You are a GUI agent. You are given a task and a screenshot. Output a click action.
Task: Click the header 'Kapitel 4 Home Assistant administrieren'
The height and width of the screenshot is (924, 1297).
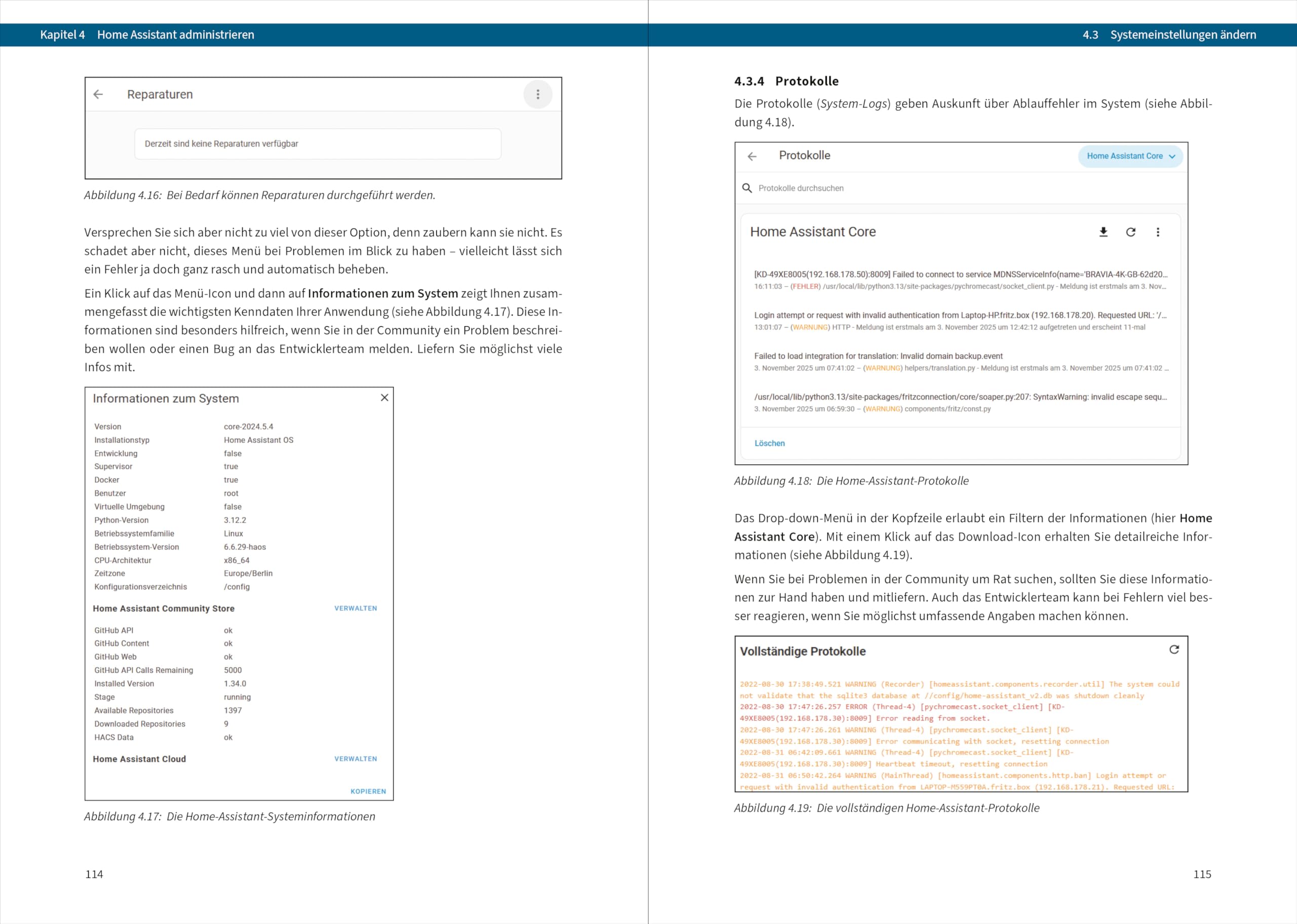[147, 35]
